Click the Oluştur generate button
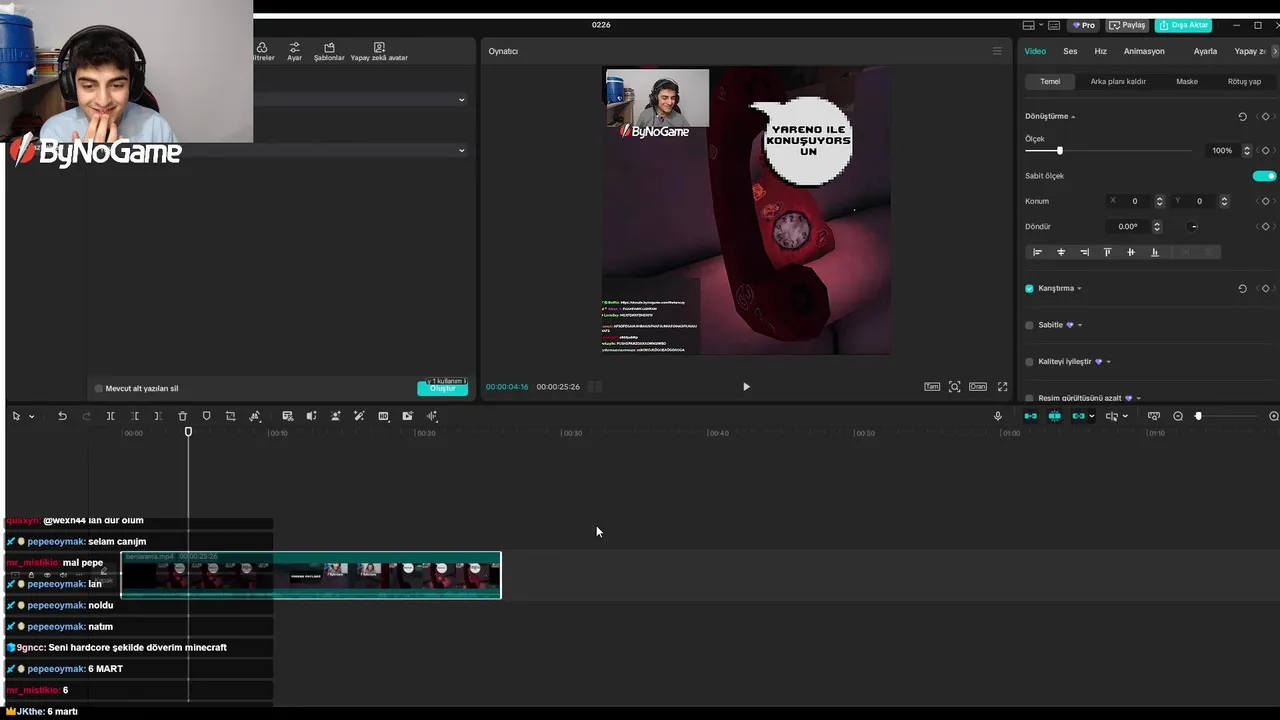Image resolution: width=1280 pixels, height=720 pixels. tap(442, 388)
